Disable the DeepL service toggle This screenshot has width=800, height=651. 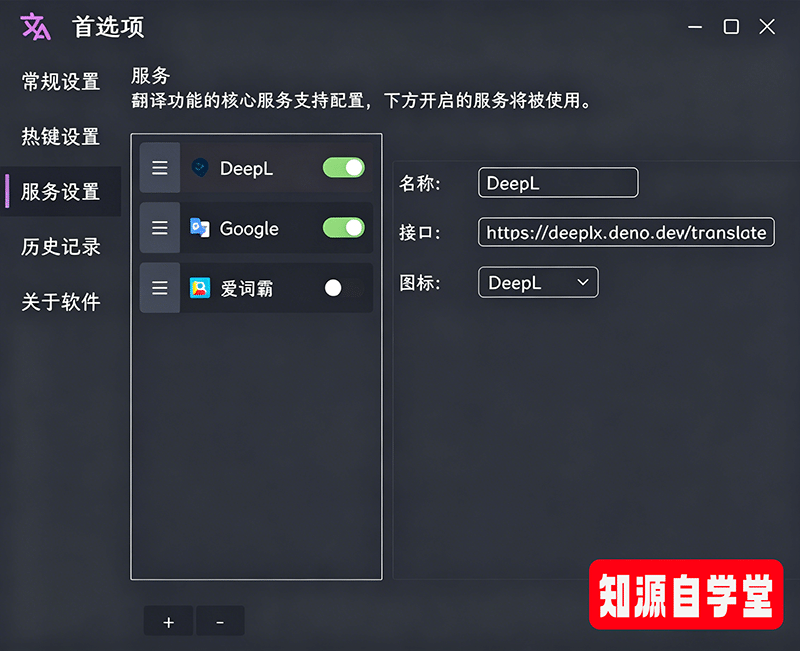[x=344, y=168]
